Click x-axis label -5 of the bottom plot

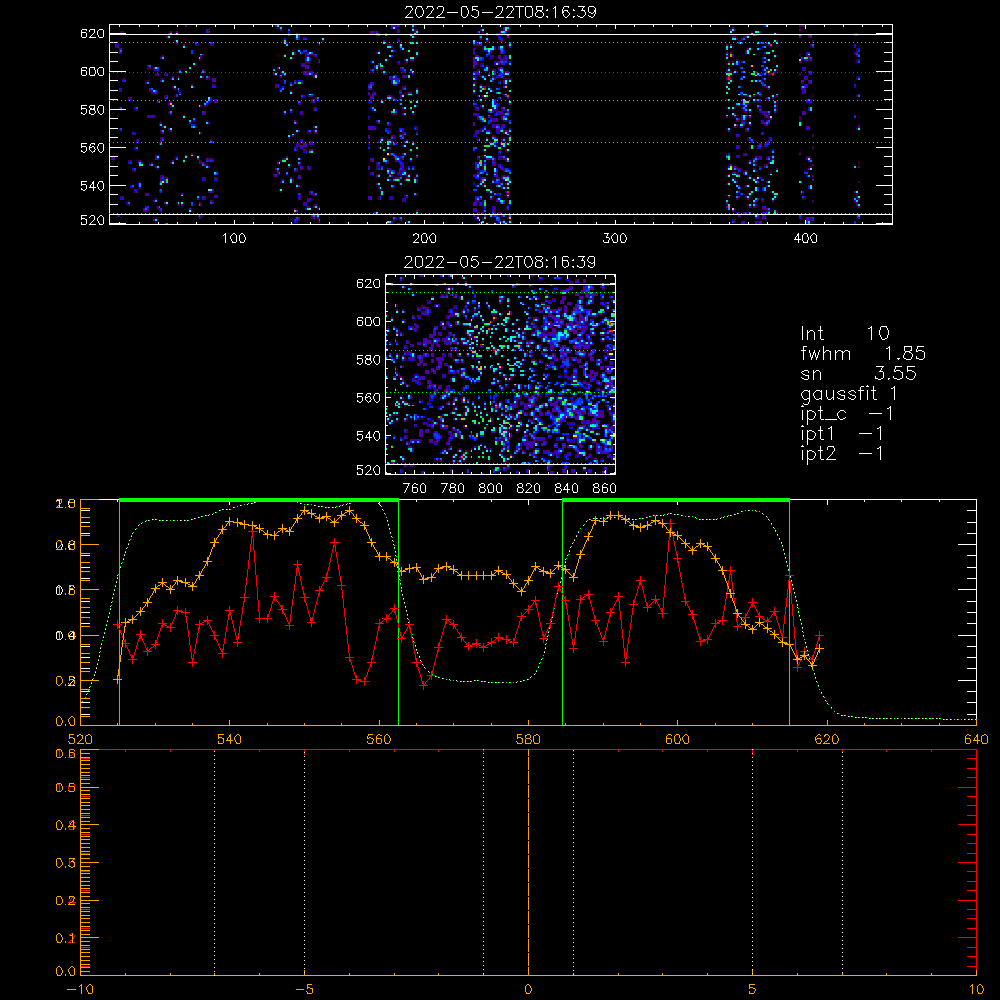pyautogui.click(x=305, y=990)
